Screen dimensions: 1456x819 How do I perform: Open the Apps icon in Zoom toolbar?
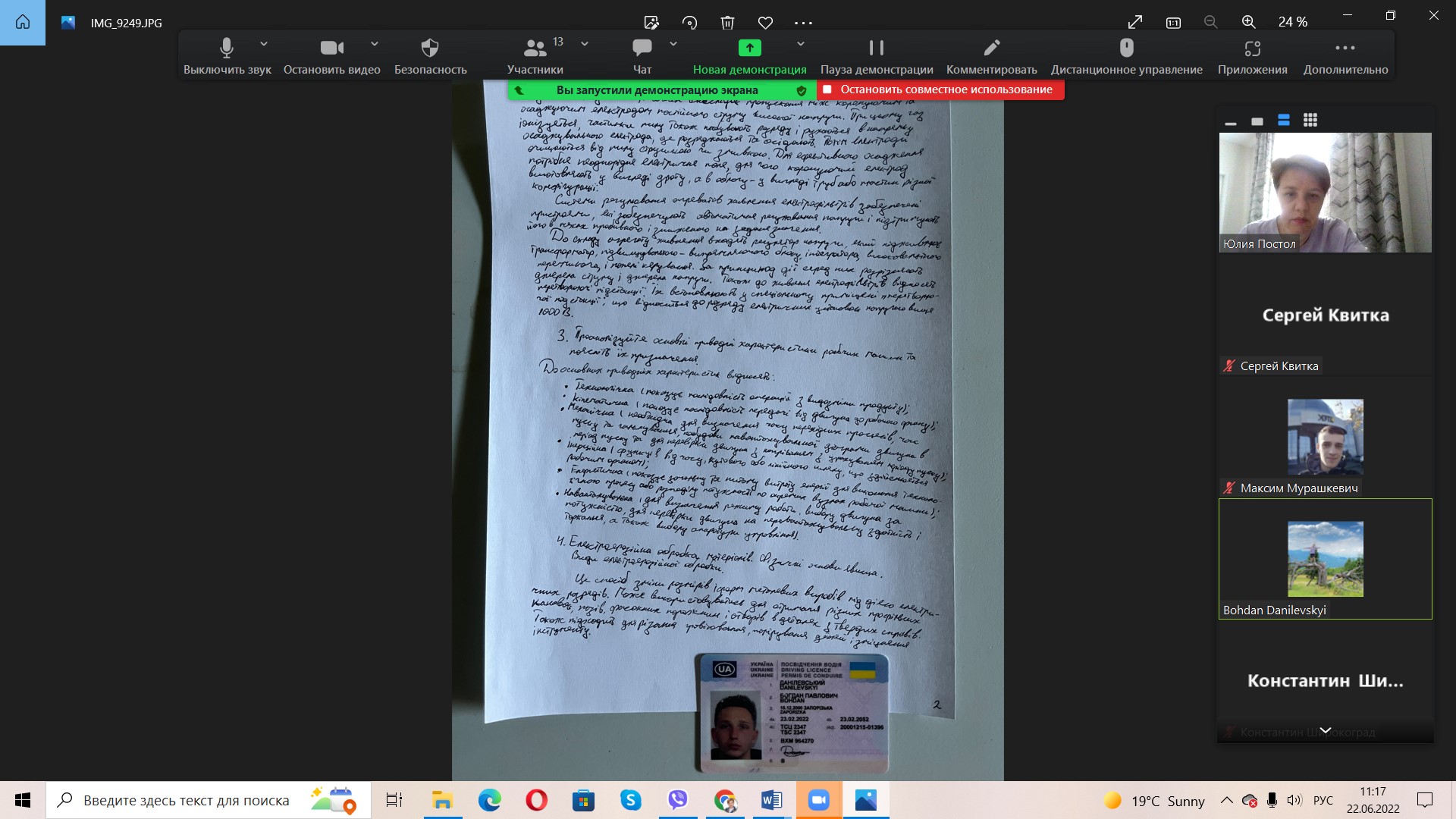click(1252, 49)
